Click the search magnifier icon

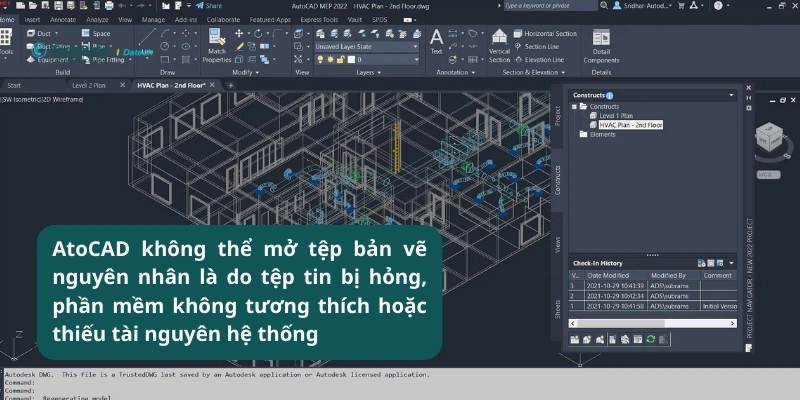[x=604, y=6]
